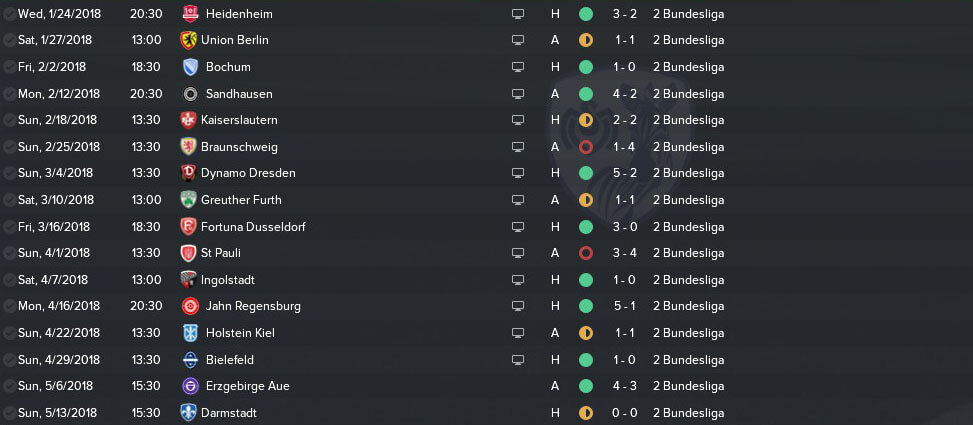This screenshot has width=973, height=425.
Task: Click the Bochum club badge
Action: click(190, 67)
